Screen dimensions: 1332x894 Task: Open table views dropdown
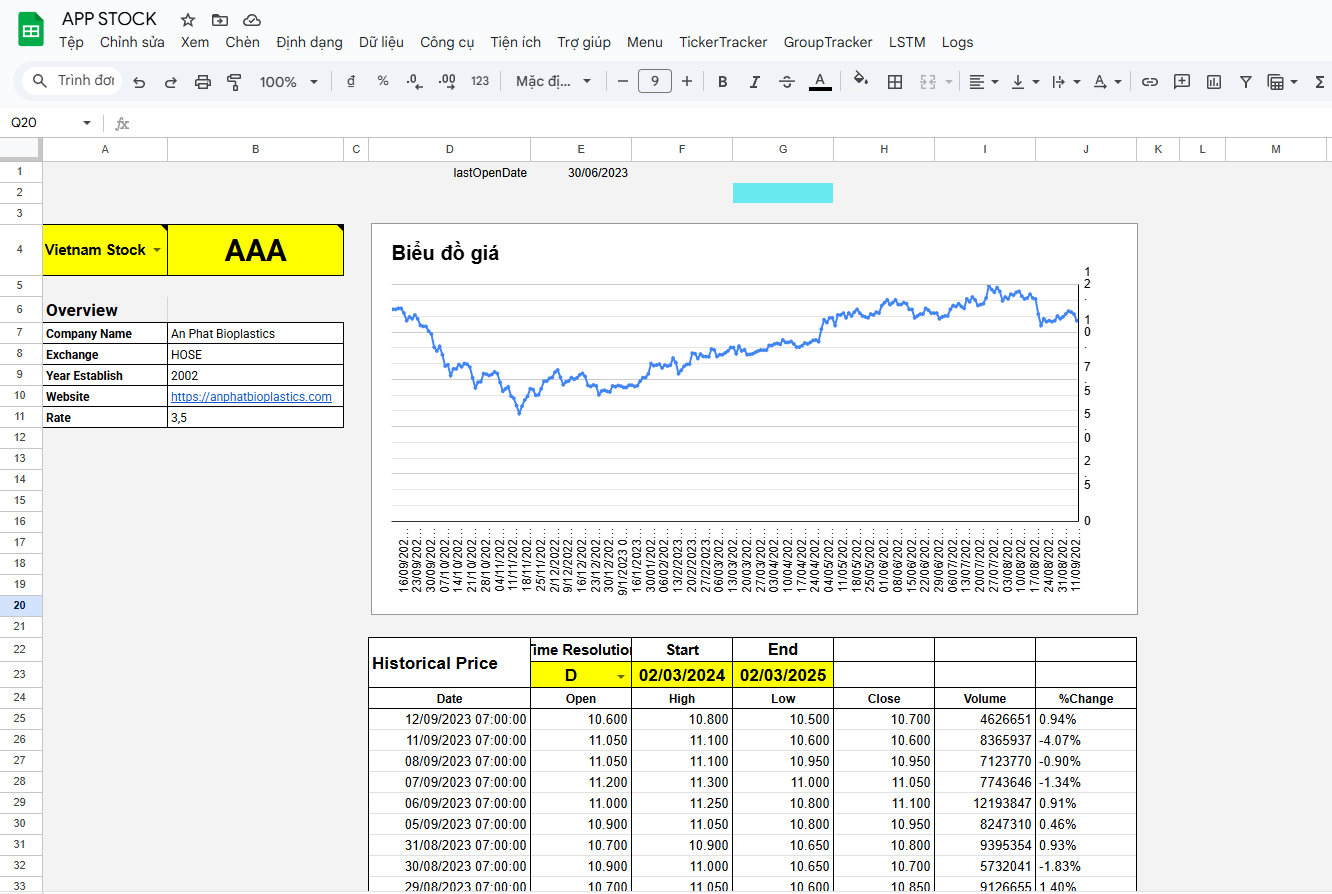tap(1282, 82)
